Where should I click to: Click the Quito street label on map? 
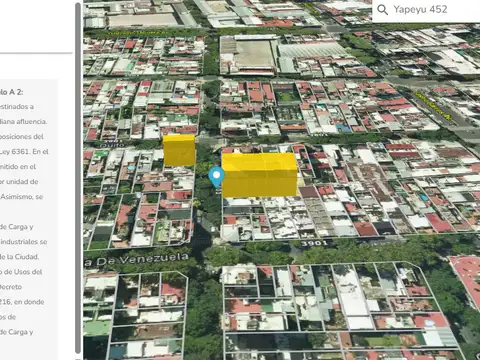click(112, 145)
